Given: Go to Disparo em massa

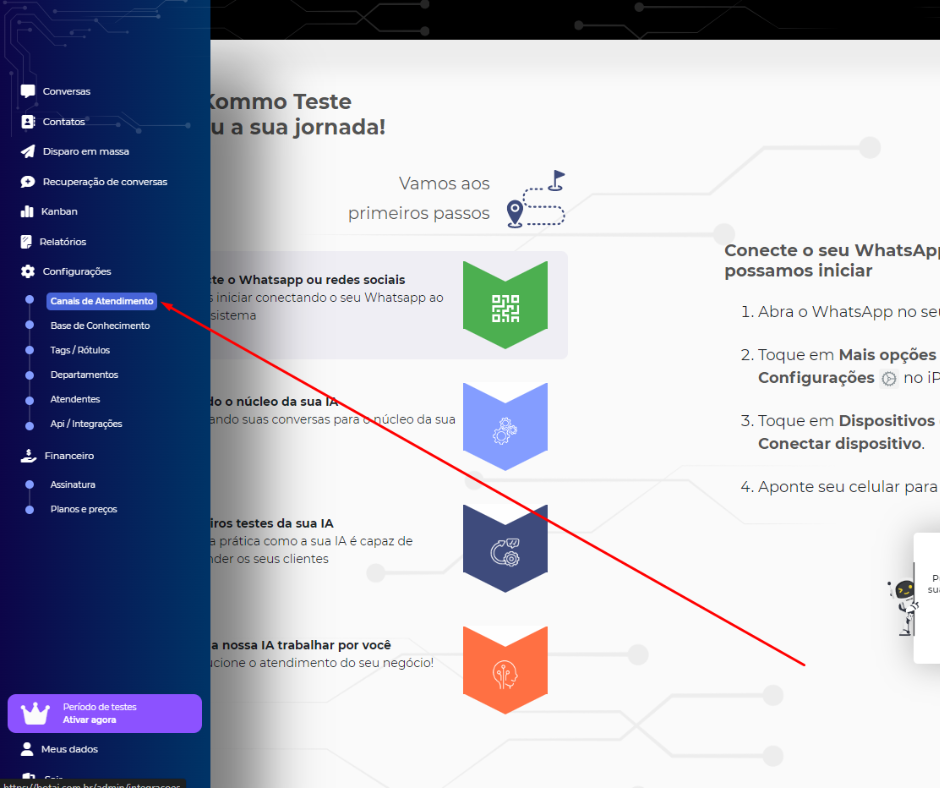Looking at the screenshot, I should [86, 152].
